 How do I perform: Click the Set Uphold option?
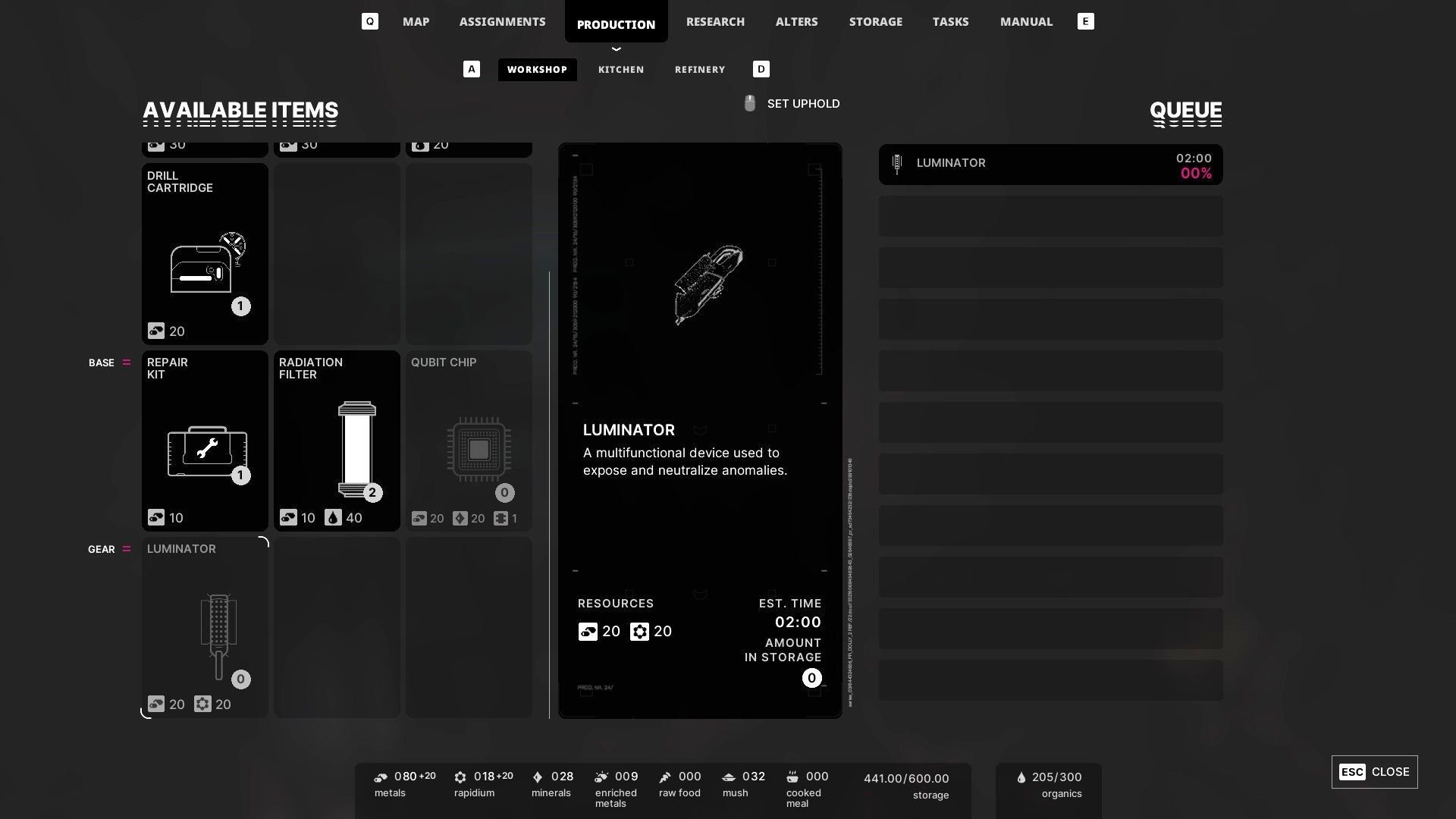803,104
